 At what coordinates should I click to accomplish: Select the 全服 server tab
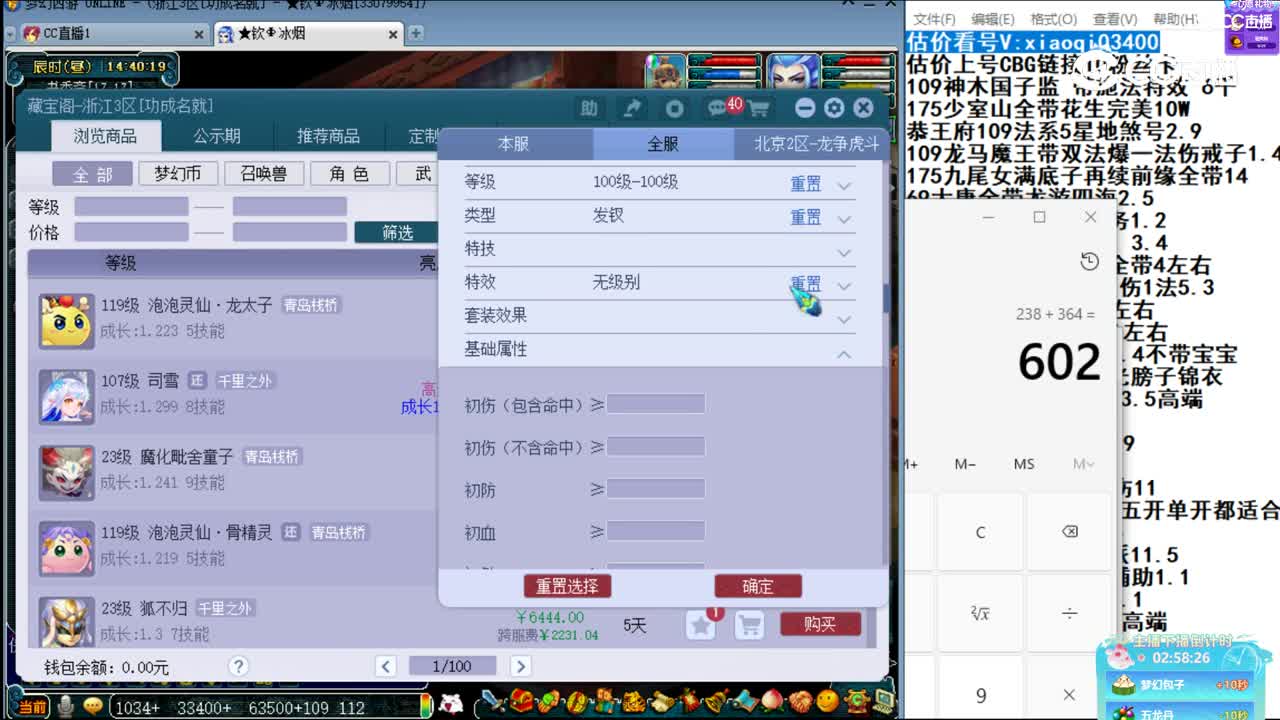pyautogui.click(x=663, y=144)
